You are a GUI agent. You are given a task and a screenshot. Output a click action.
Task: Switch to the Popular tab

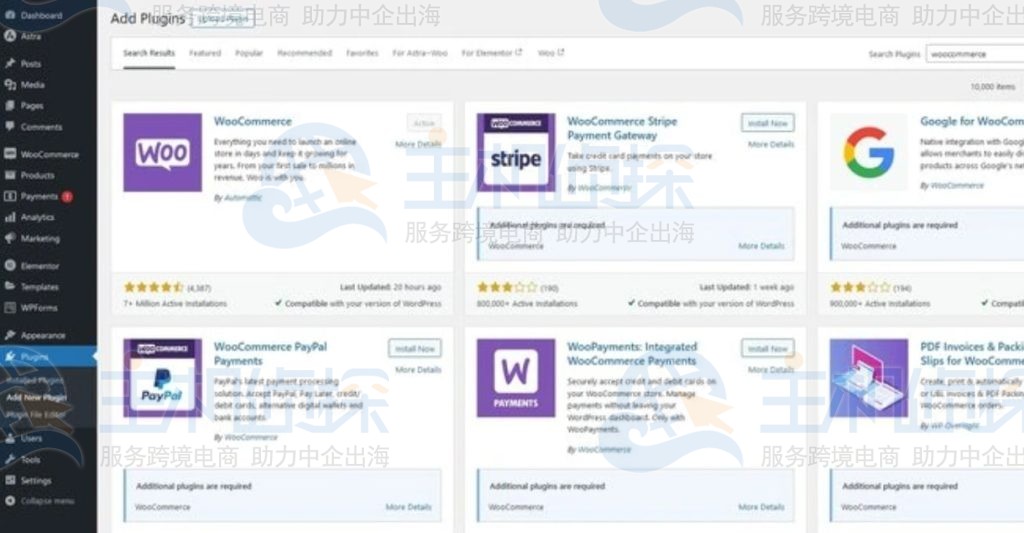(x=249, y=53)
